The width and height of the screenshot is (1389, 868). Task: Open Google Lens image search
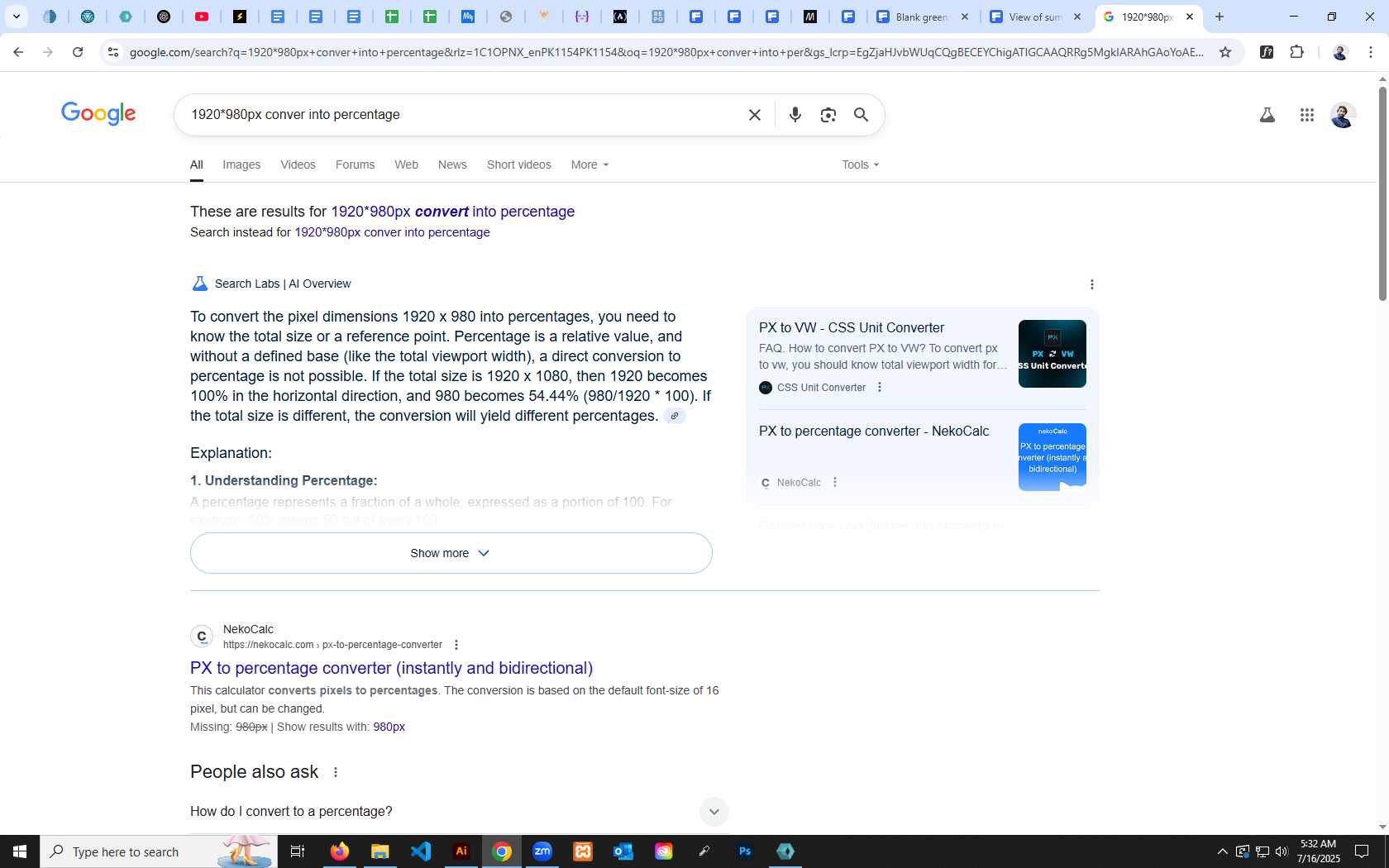[x=828, y=115]
